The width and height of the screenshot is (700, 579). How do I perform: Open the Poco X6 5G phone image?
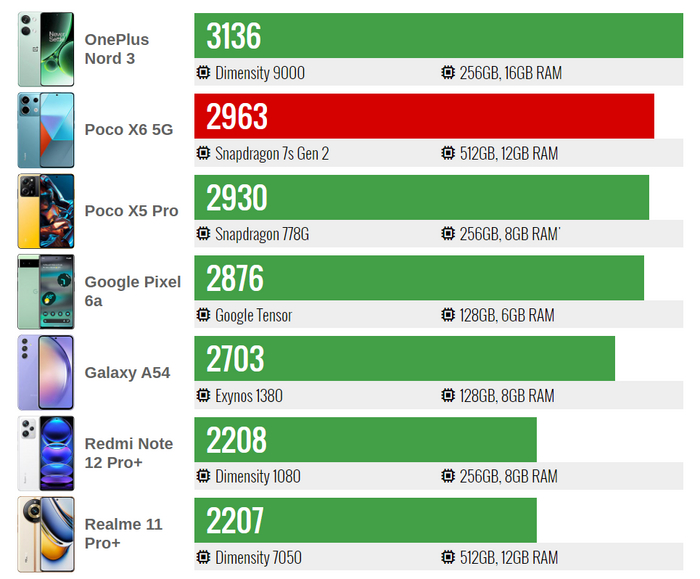[45, 130]
